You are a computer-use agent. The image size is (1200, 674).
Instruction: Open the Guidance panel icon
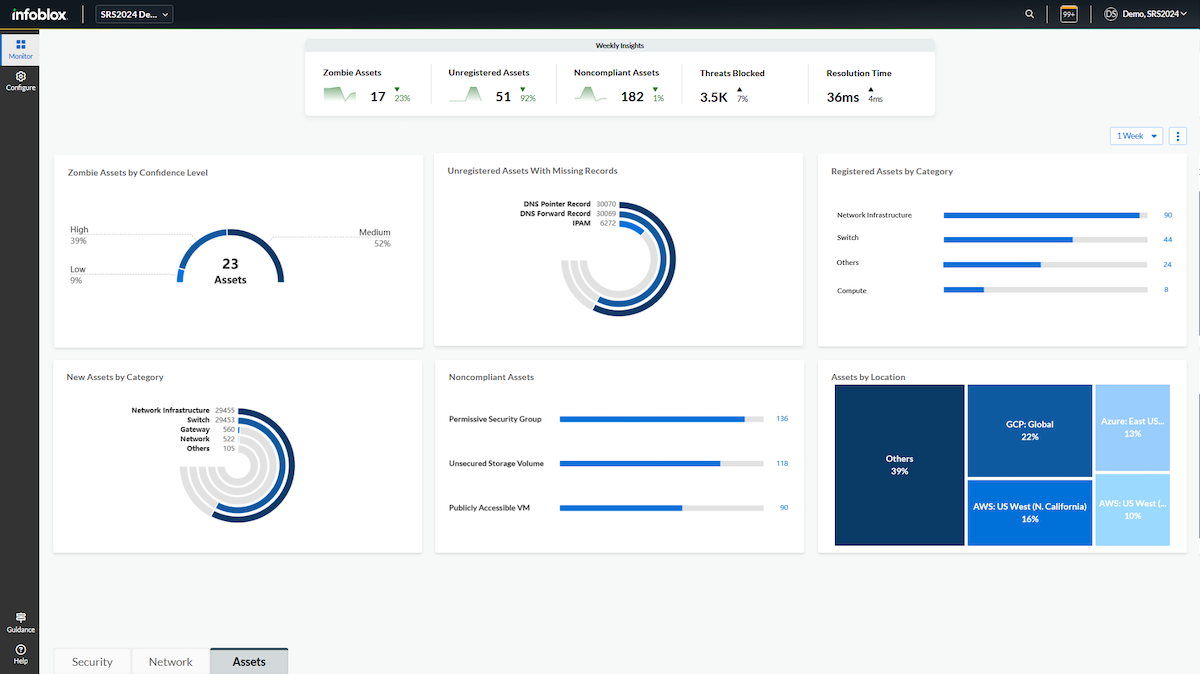click(x=21, y=622)
